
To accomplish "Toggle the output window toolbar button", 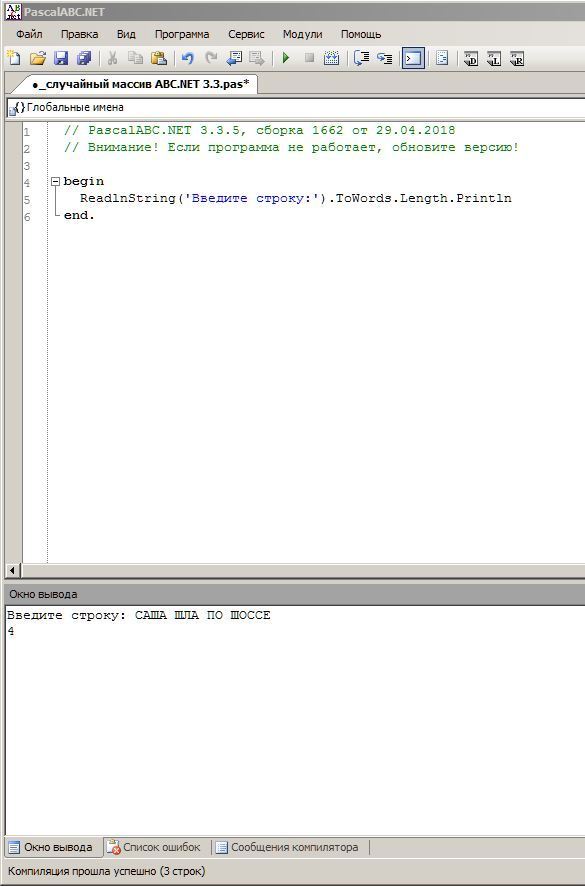I will click(x=413, y=58).
